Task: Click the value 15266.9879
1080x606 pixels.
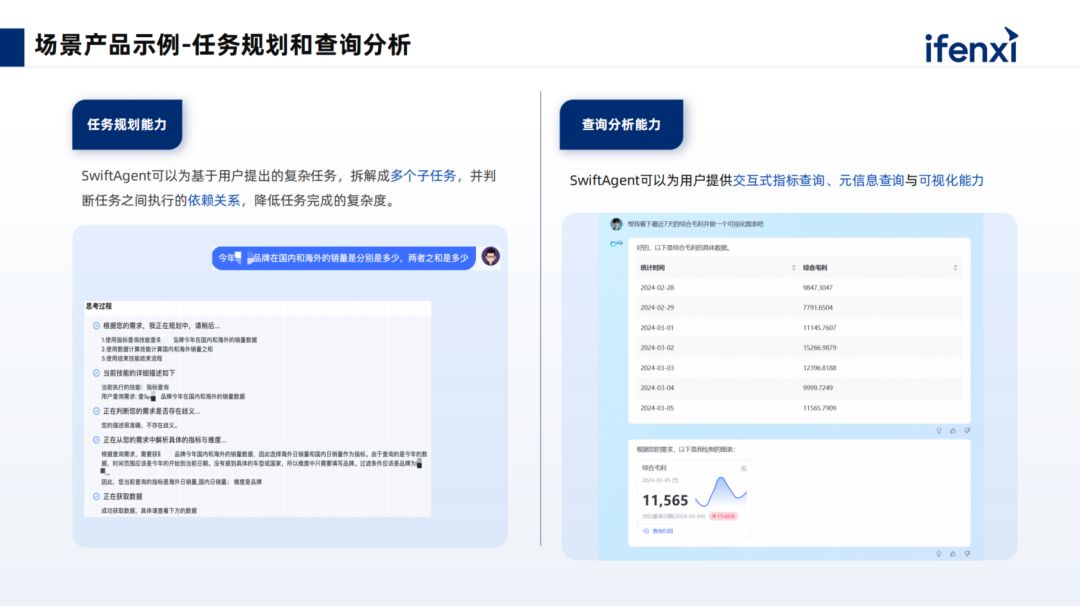Action: click(x=820, y=348)
